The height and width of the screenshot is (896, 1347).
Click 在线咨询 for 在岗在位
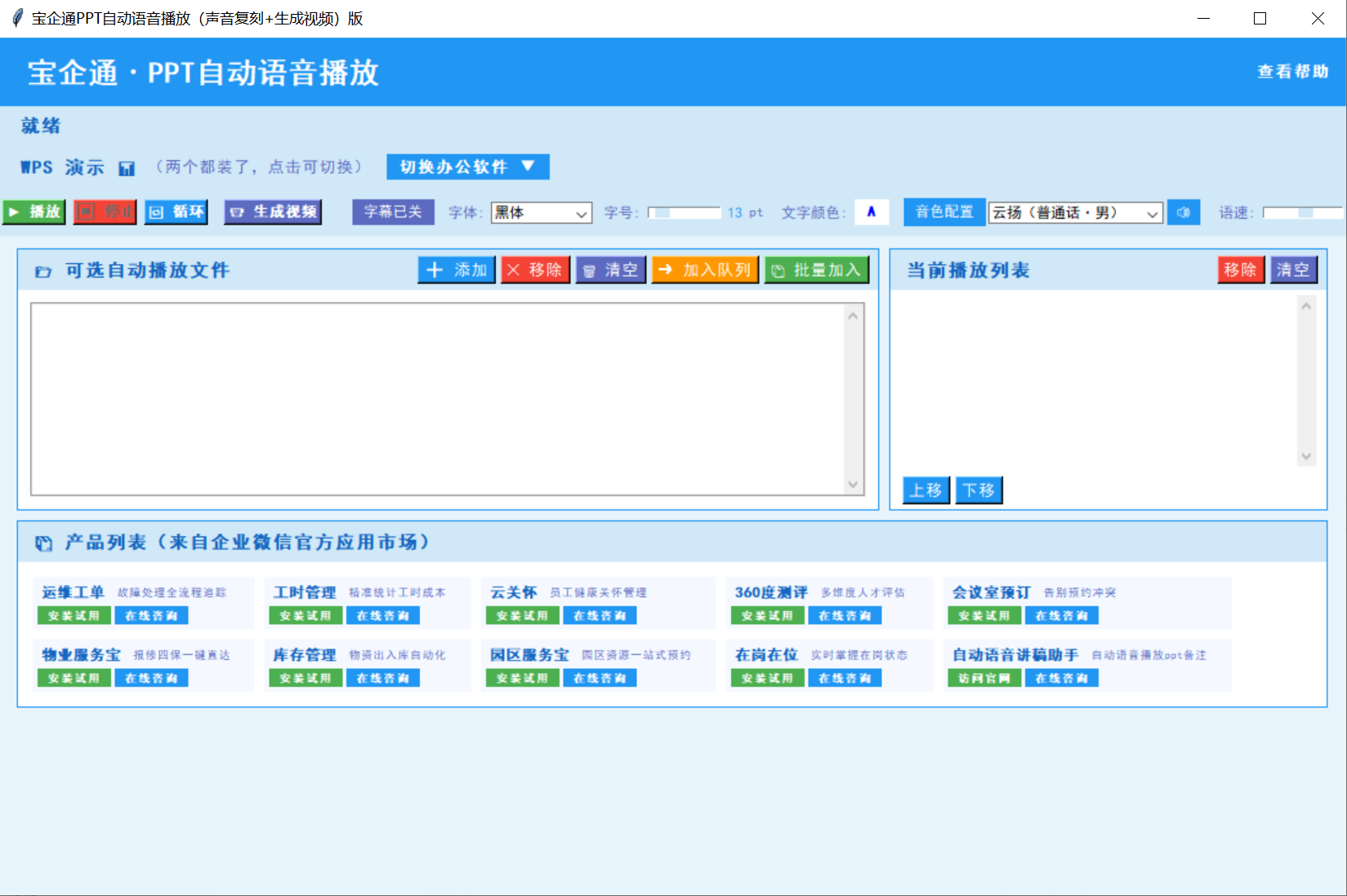(x=845, y=678)
